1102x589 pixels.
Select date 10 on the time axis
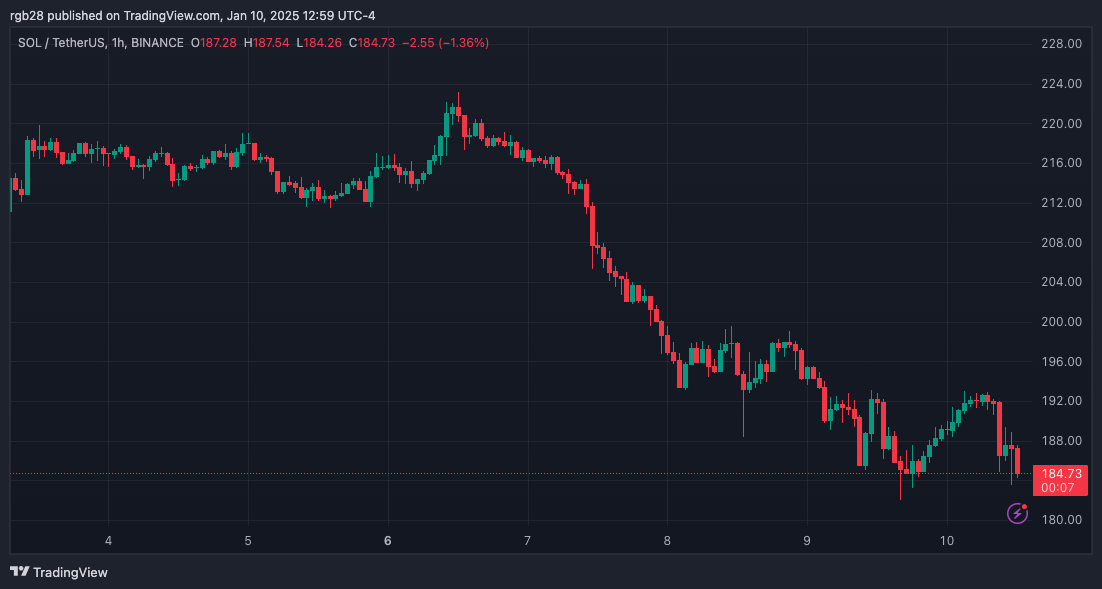(947, 541)
